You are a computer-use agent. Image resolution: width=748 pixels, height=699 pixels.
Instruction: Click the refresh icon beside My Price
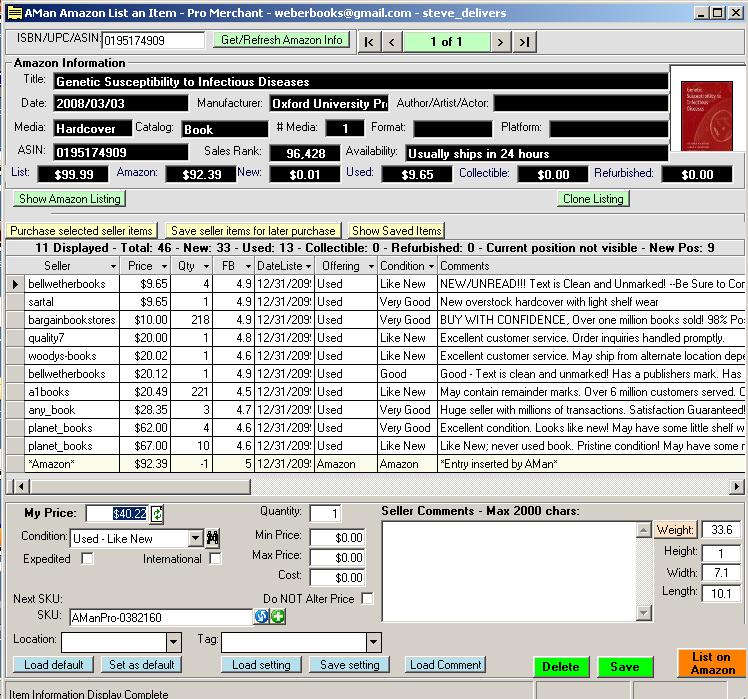[x=157, y=514]
